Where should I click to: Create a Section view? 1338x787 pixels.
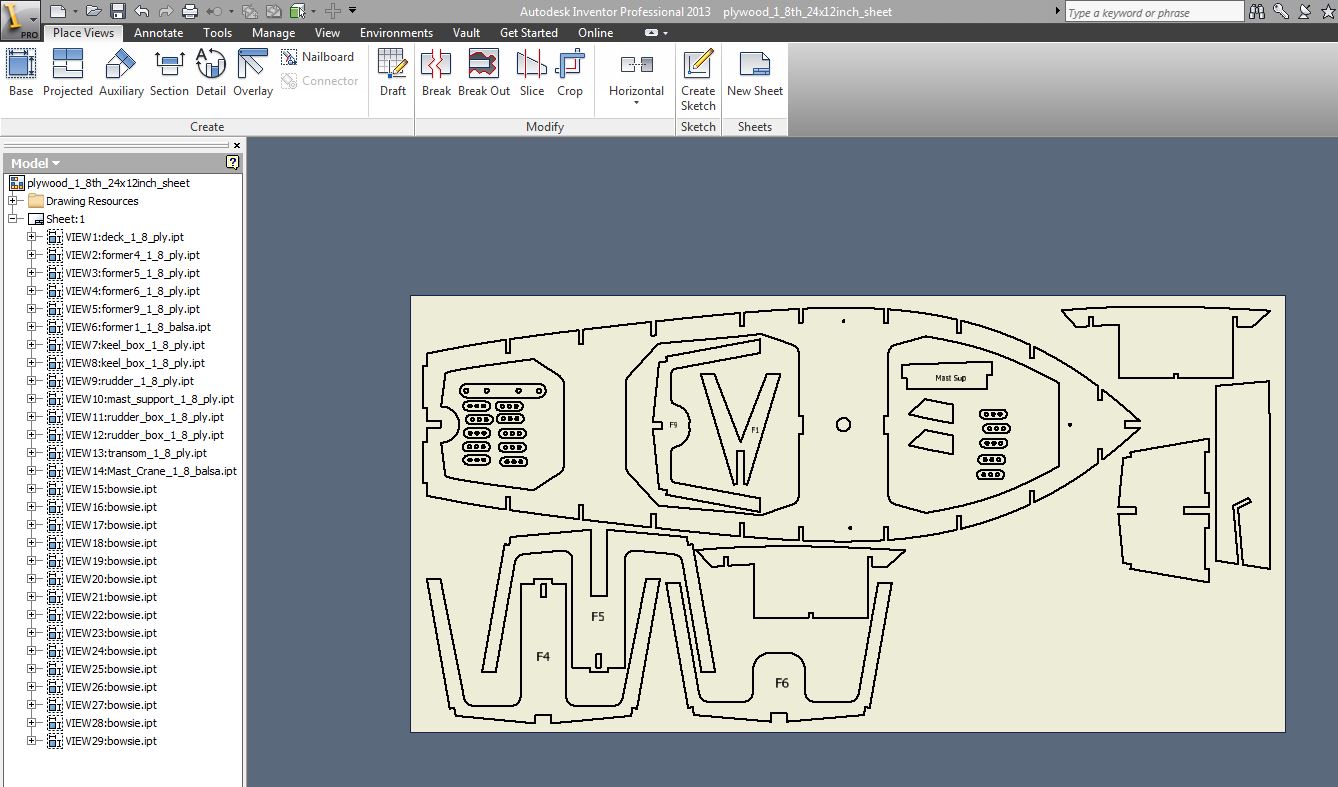pyautogui.click(x=169, y=73)
